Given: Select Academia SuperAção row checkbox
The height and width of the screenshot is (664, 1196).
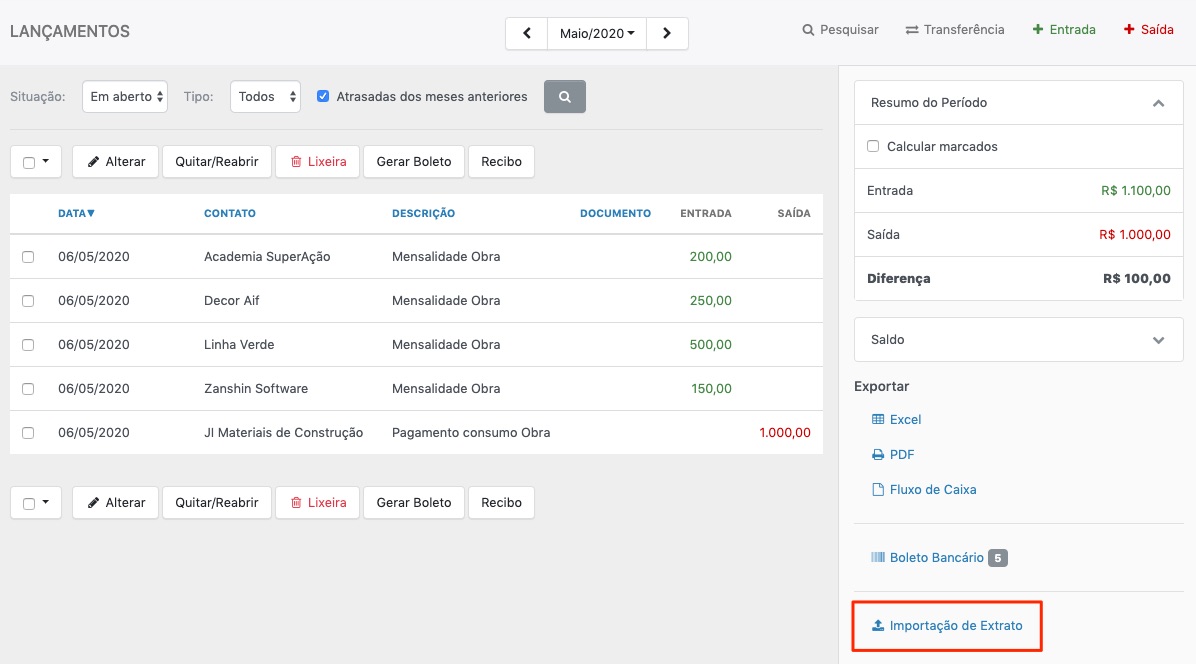Looking at the screenshot, I should (x=28, y=257).
